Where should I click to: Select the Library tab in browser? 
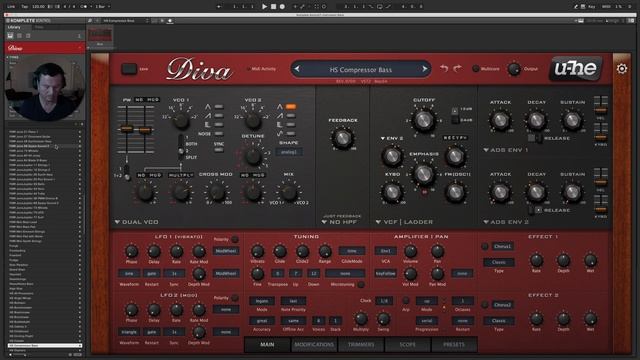[14, 27]
